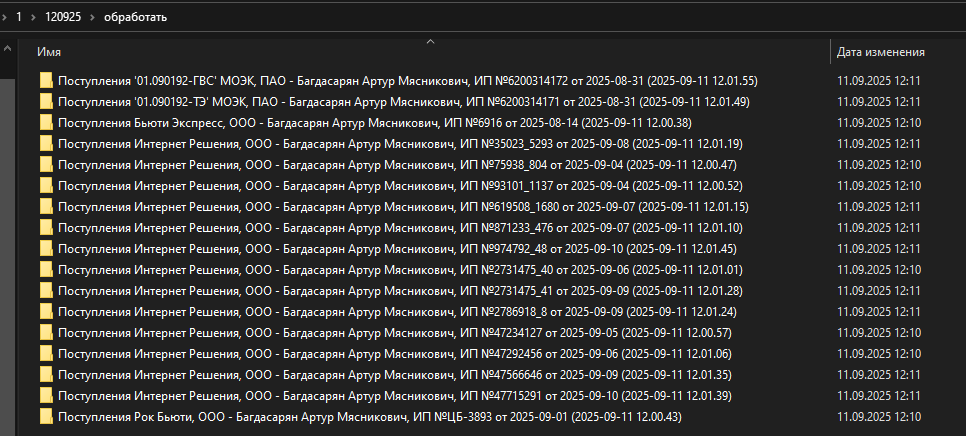Open chevron between 1 and 120925
Screen dimensions: 966x436
(x=33, y=17)
